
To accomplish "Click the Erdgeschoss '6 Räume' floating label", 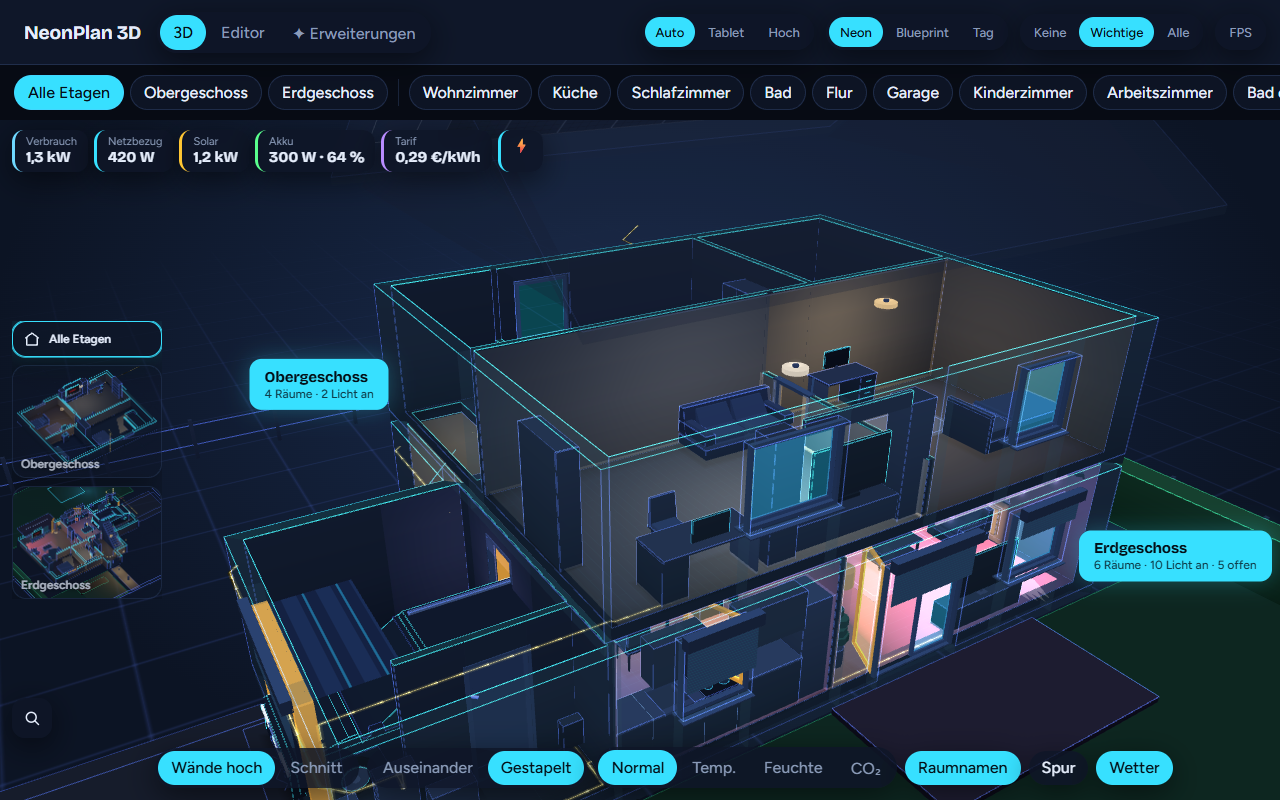I will 1175,556.
